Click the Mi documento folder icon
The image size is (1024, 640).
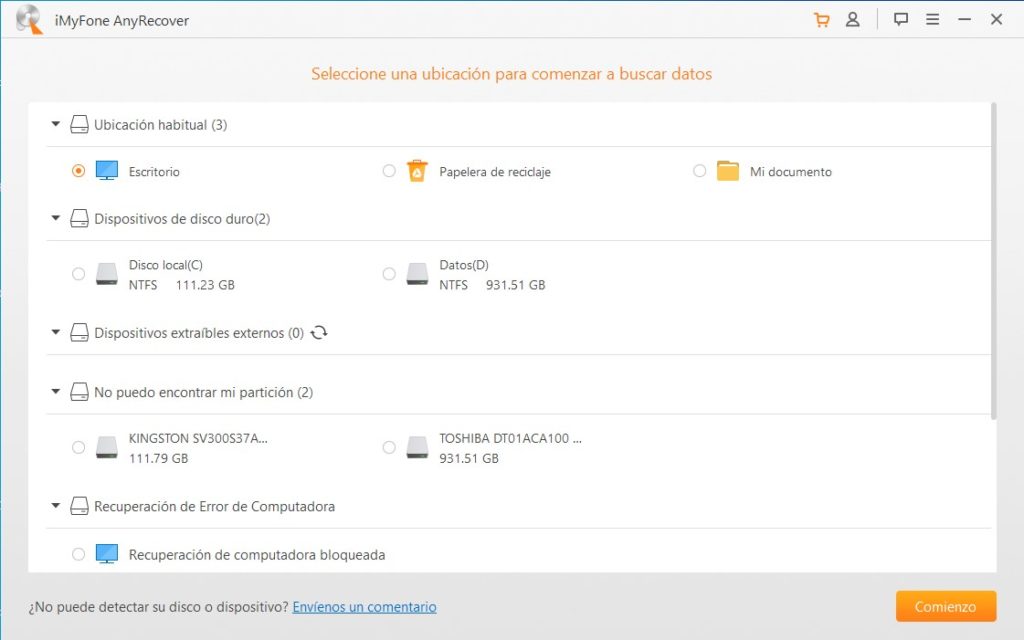point(728,171)
